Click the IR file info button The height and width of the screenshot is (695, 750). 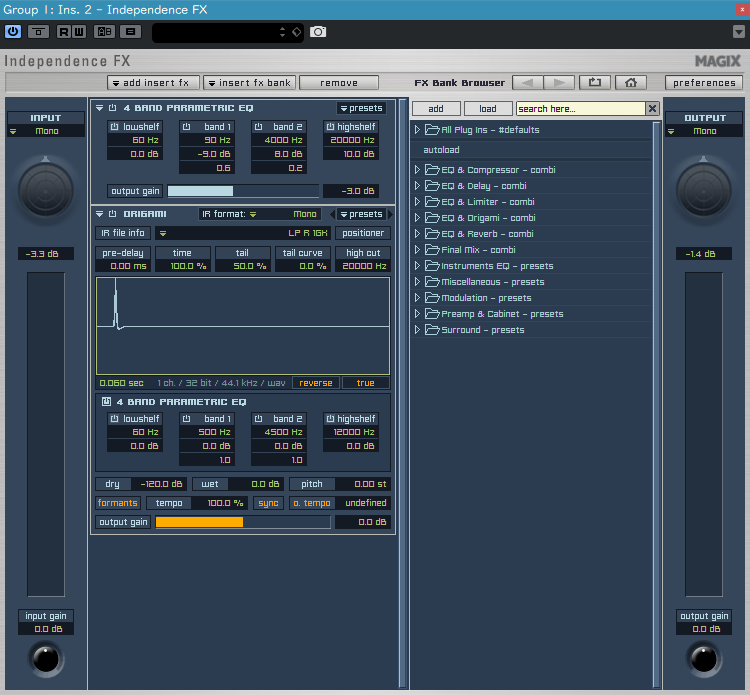click(123, 233)
